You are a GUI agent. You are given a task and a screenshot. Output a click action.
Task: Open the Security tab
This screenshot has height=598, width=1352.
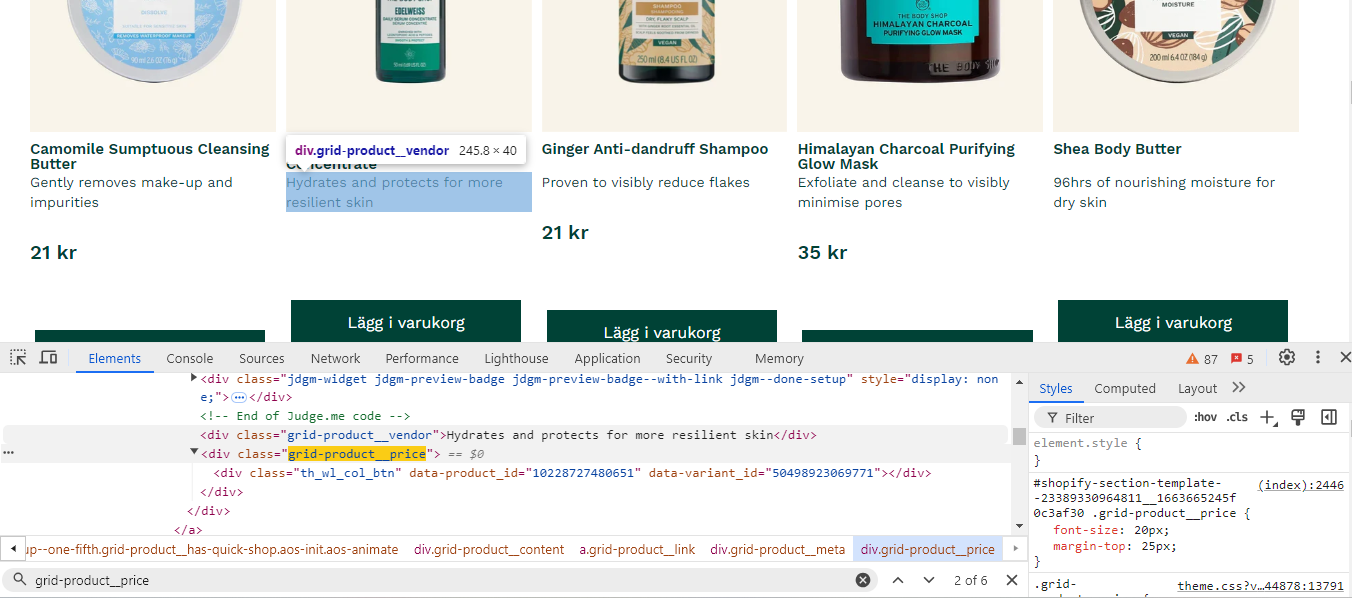(689, 359)
